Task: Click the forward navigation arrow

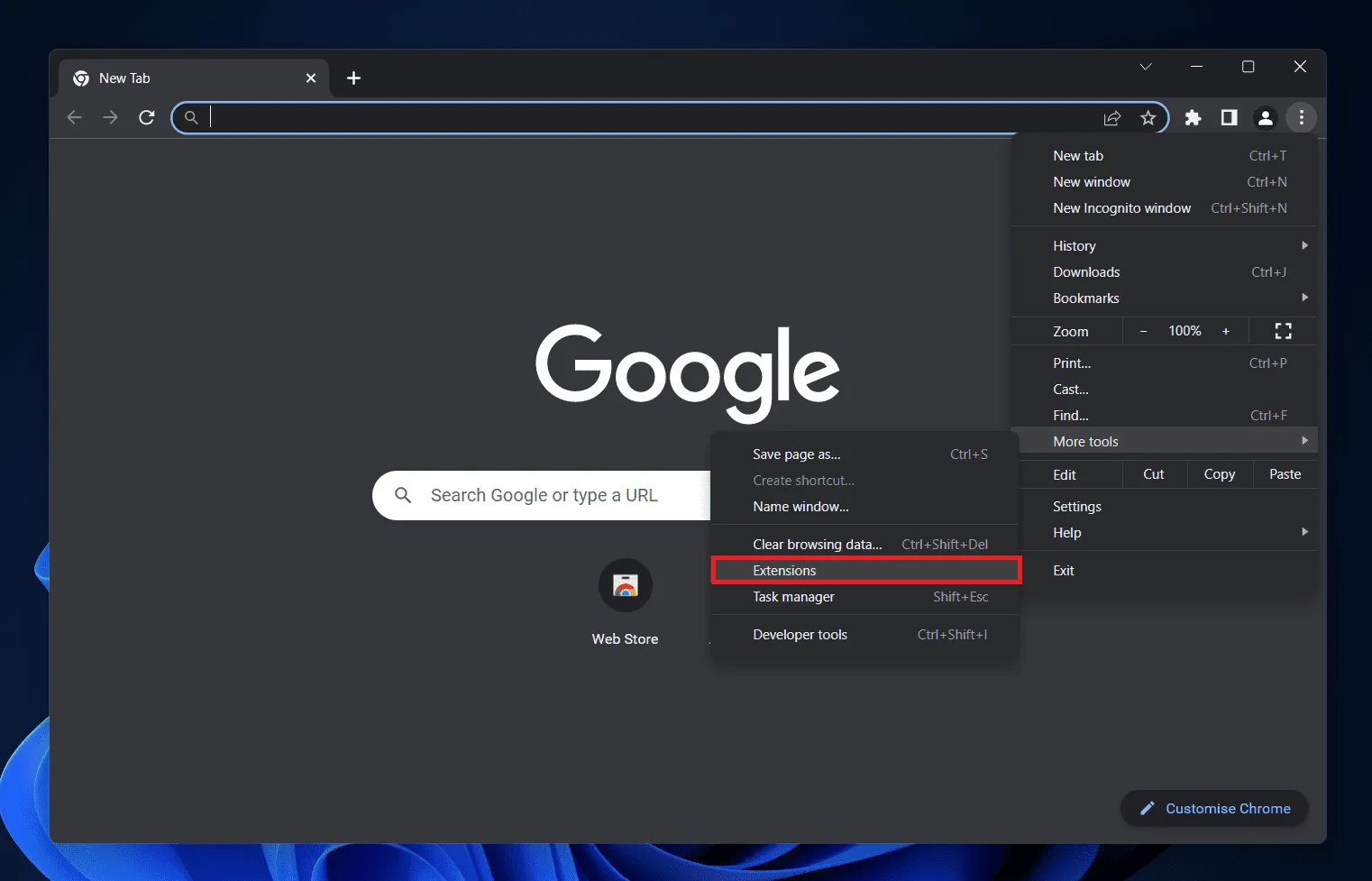Action: [110, 117]
